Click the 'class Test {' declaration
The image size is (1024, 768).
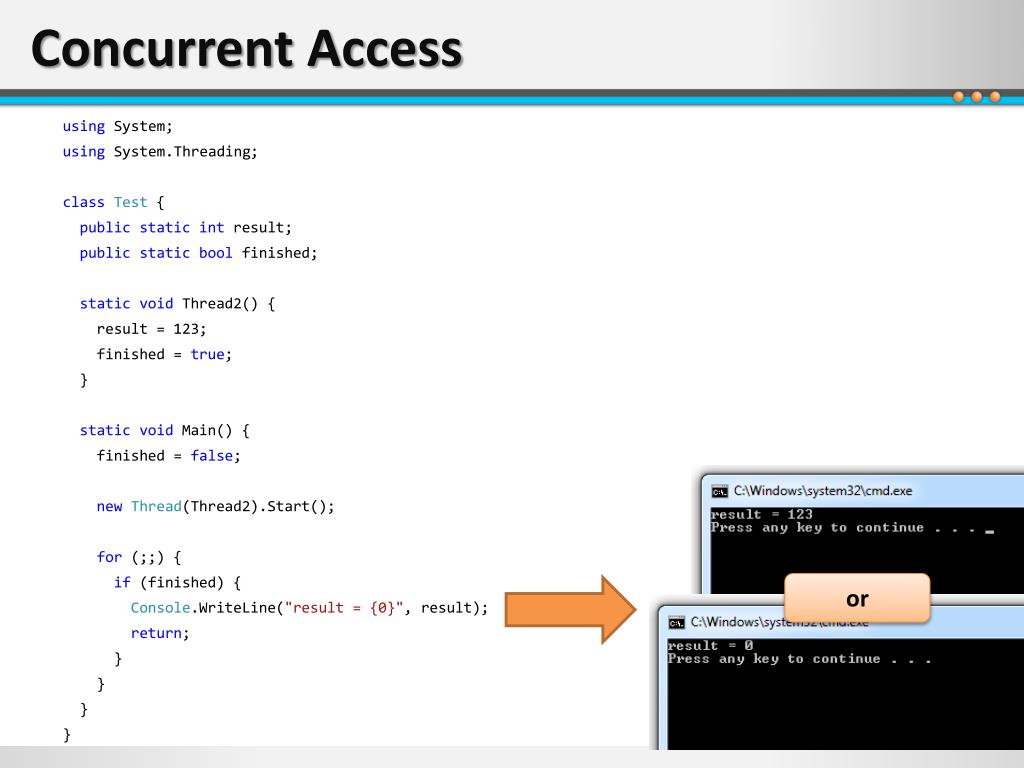coord(113,202)
